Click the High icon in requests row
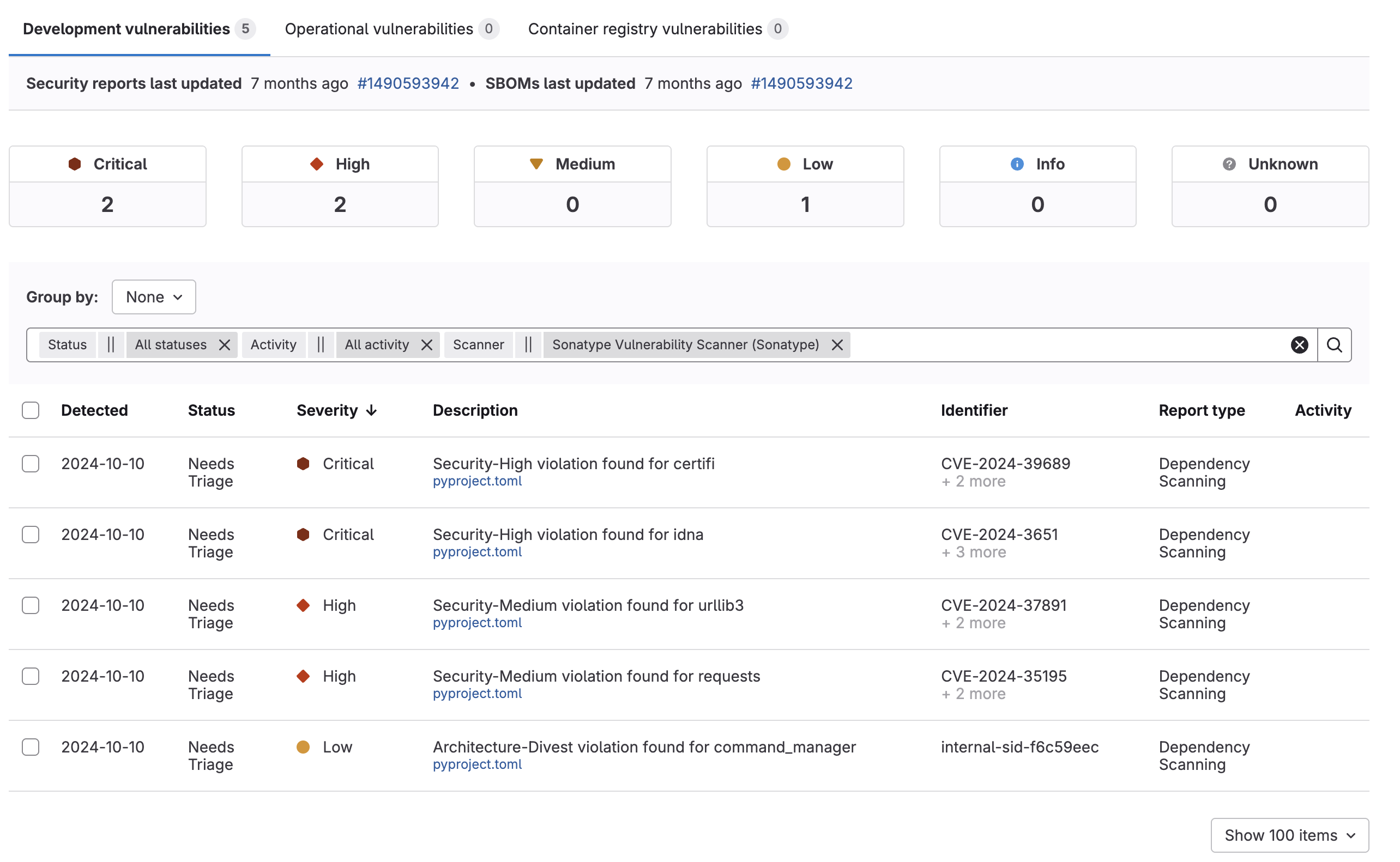Image resolution: width=1400 pixels, height=862 pixels. 303,676
